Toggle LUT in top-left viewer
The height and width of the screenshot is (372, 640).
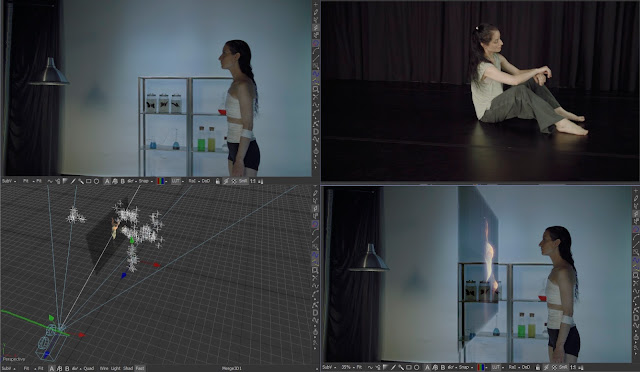pyautogui.click(x=176, y=181)
